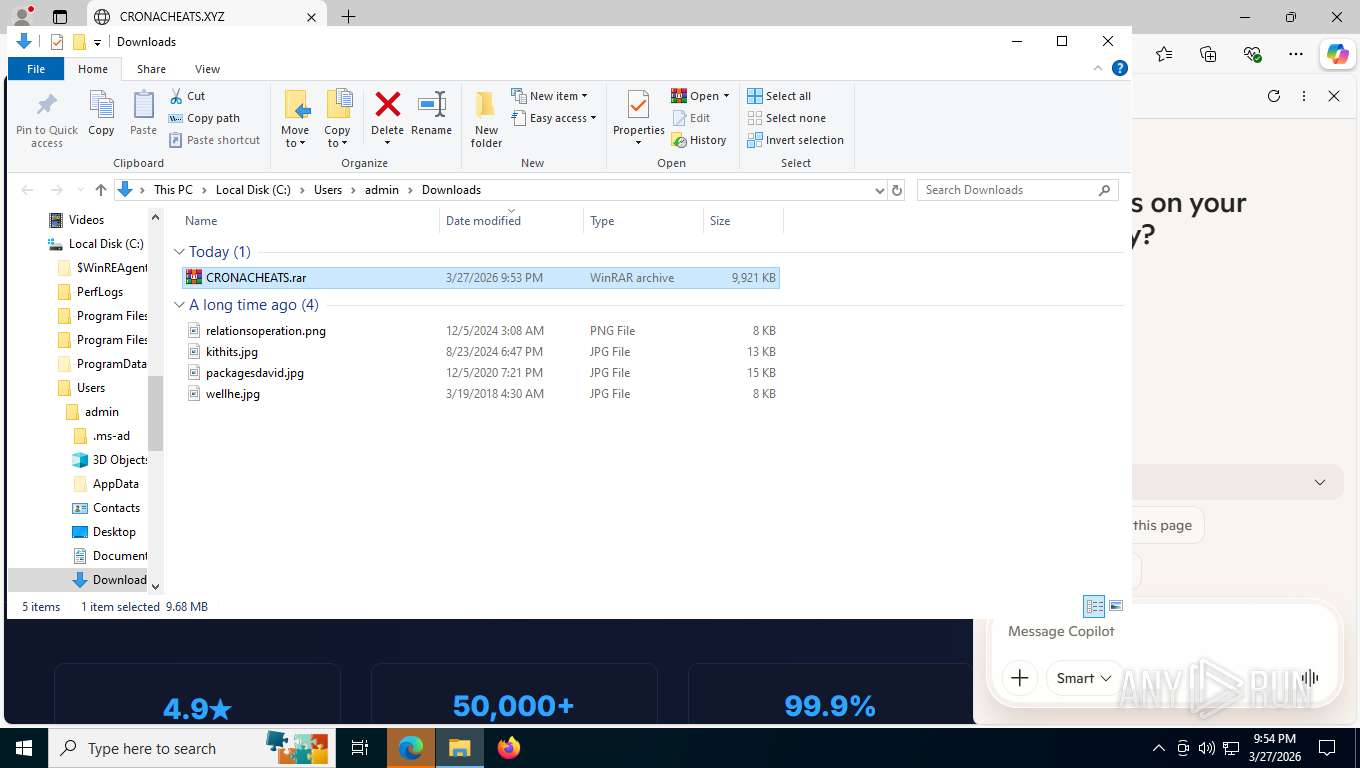Open the New item dropdown
The image size is (1360, 768).
tap(549, 96)
